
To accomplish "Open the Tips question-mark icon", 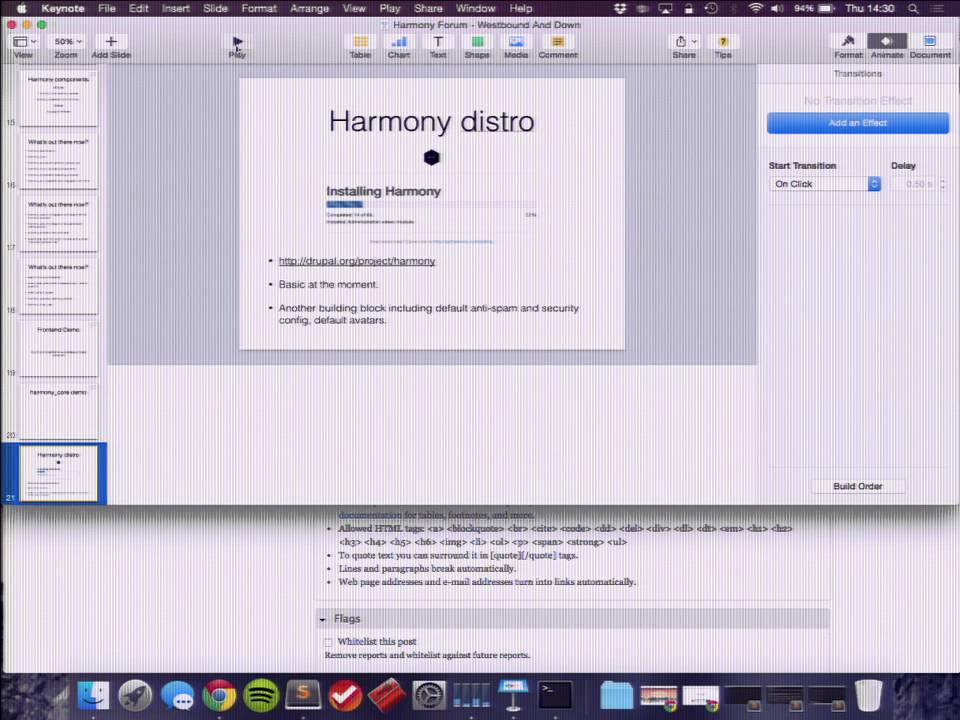I will pyautogui.click(x=723, y=42).
